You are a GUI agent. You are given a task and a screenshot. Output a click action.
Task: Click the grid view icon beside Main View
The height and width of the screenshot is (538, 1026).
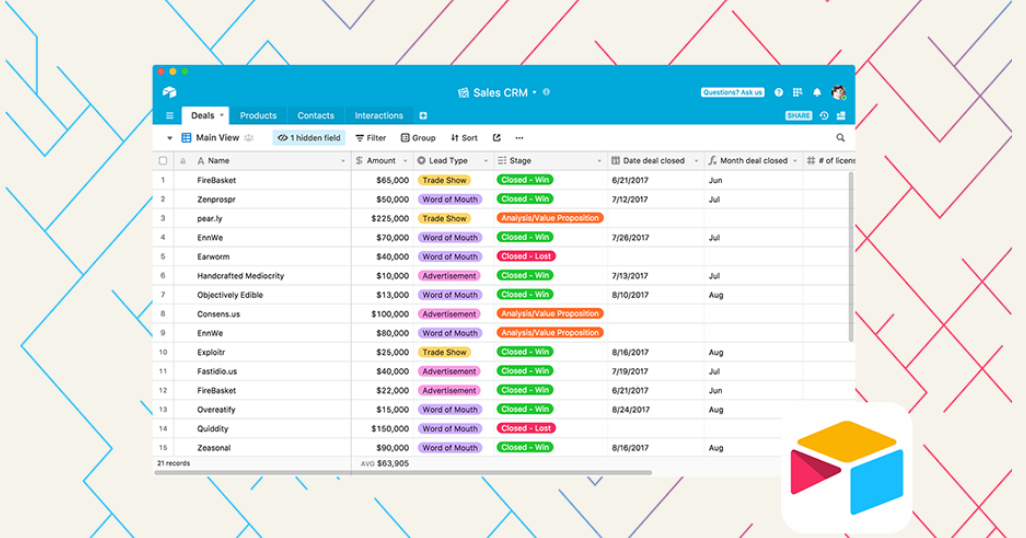[186, 138]
